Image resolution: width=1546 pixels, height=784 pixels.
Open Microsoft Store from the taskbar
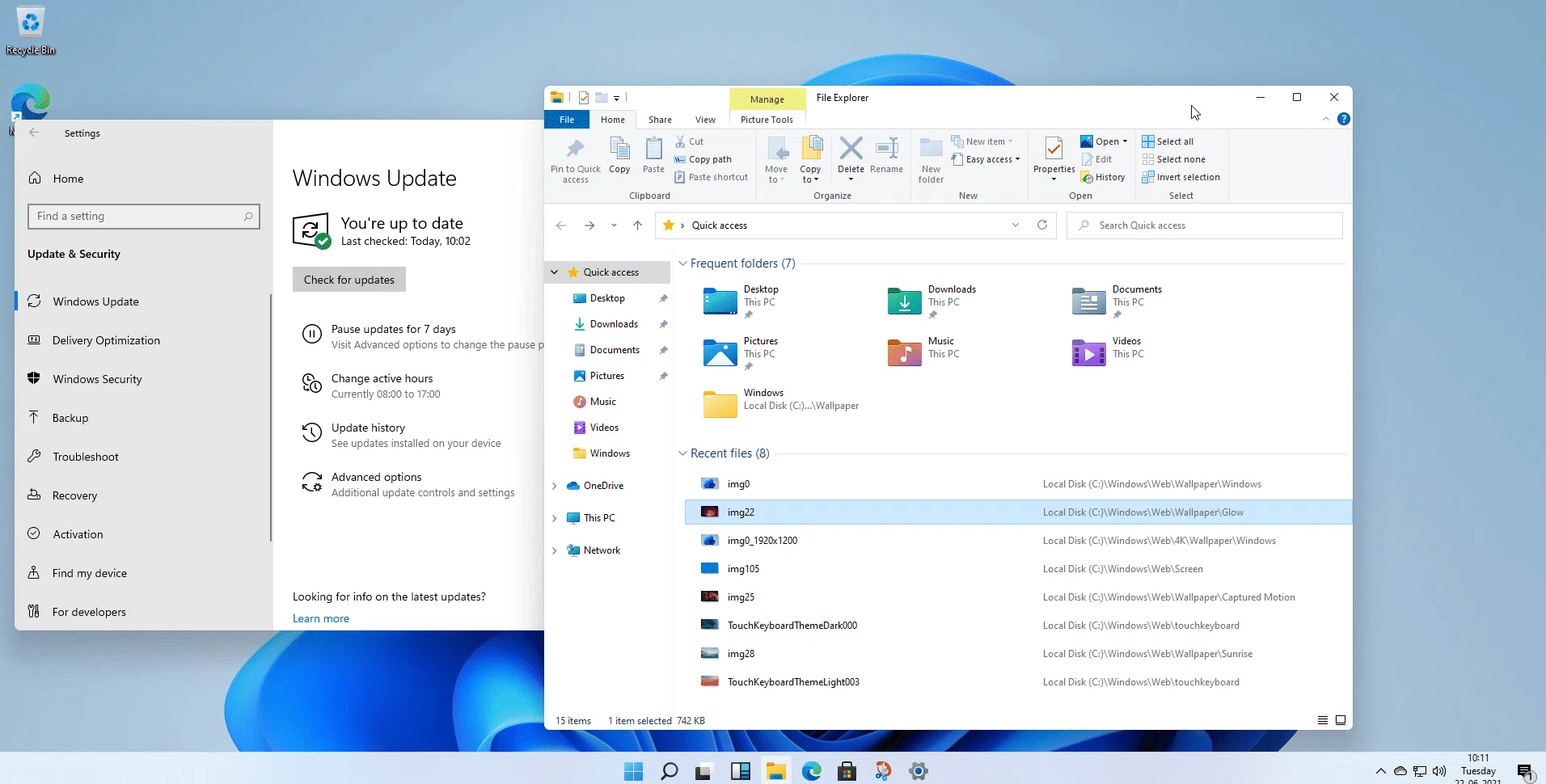coord(847,771)
